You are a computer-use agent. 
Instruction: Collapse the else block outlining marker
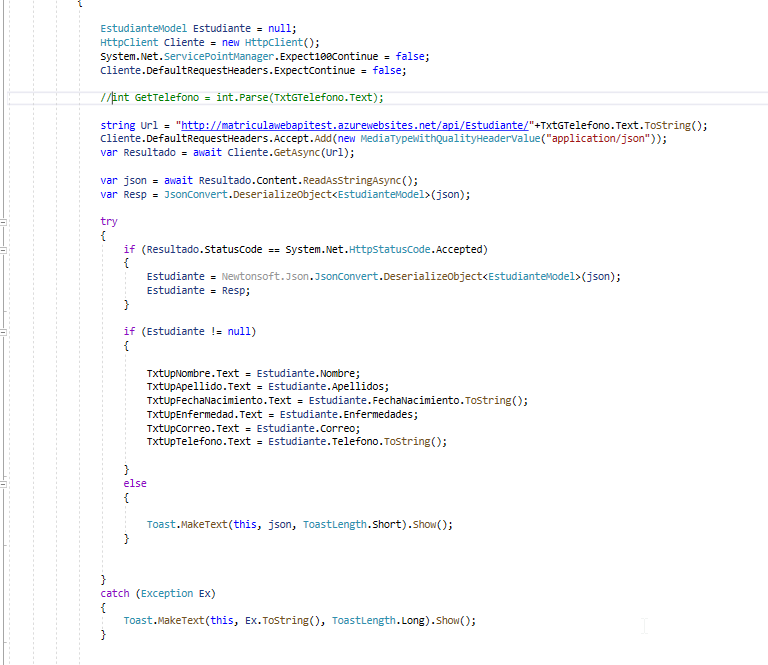point(3,484)
